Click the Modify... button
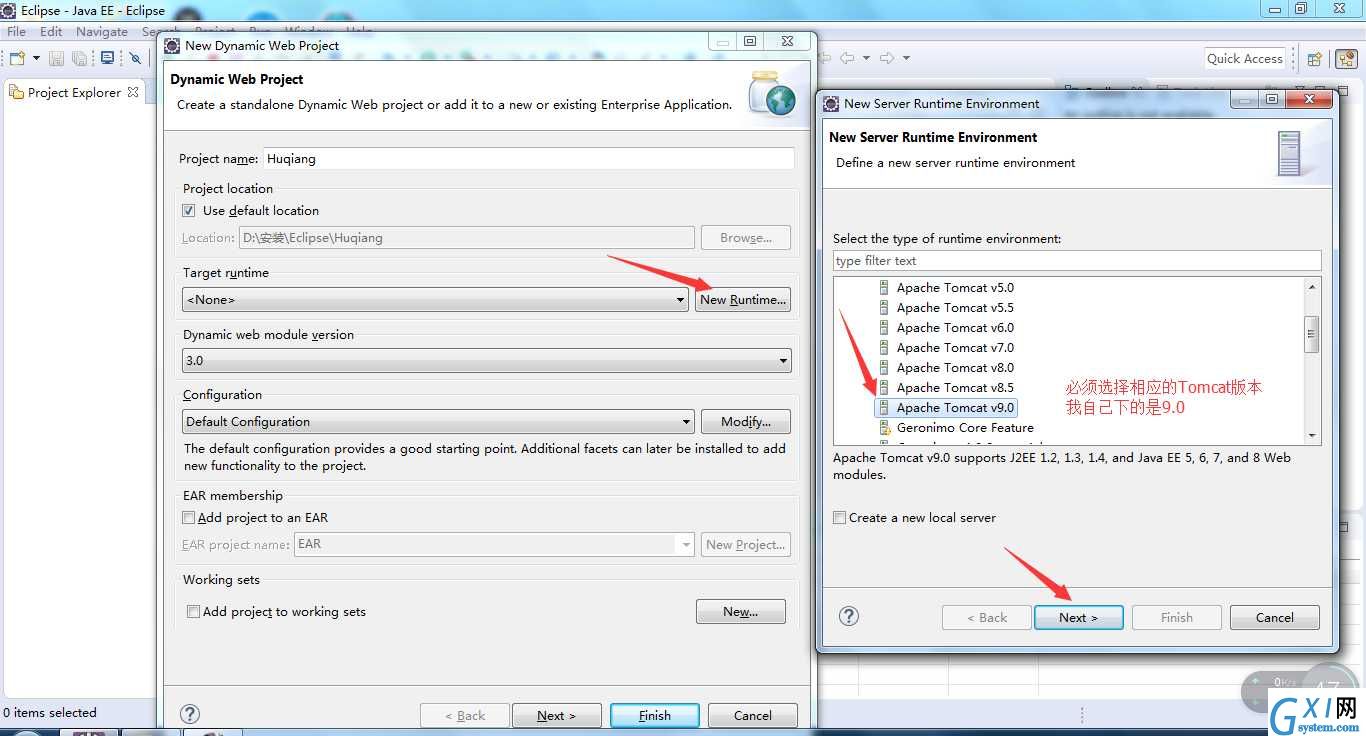 [x=746, y=422]
